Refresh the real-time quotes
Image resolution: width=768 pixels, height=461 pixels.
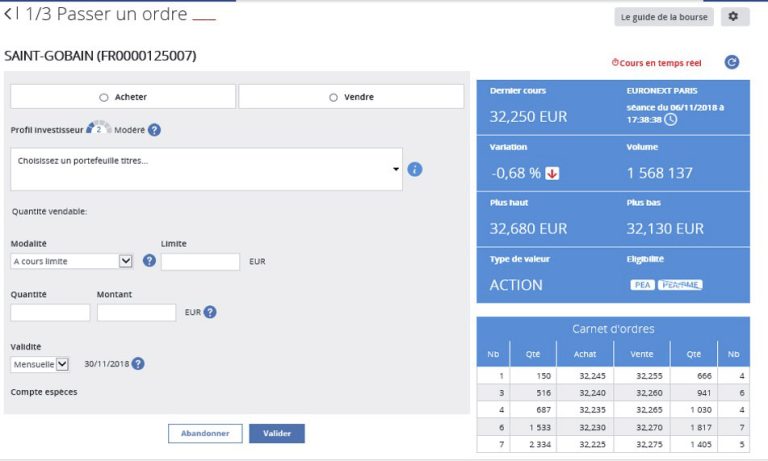pos(732,62)
